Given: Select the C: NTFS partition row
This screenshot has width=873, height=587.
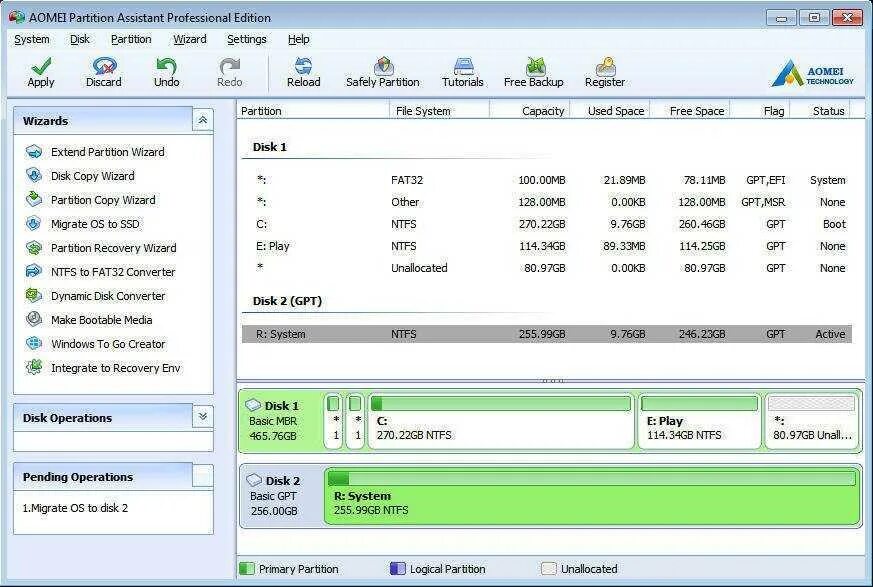Looking at the screenshot, I should pyautogui.click(x=547, y=224).
